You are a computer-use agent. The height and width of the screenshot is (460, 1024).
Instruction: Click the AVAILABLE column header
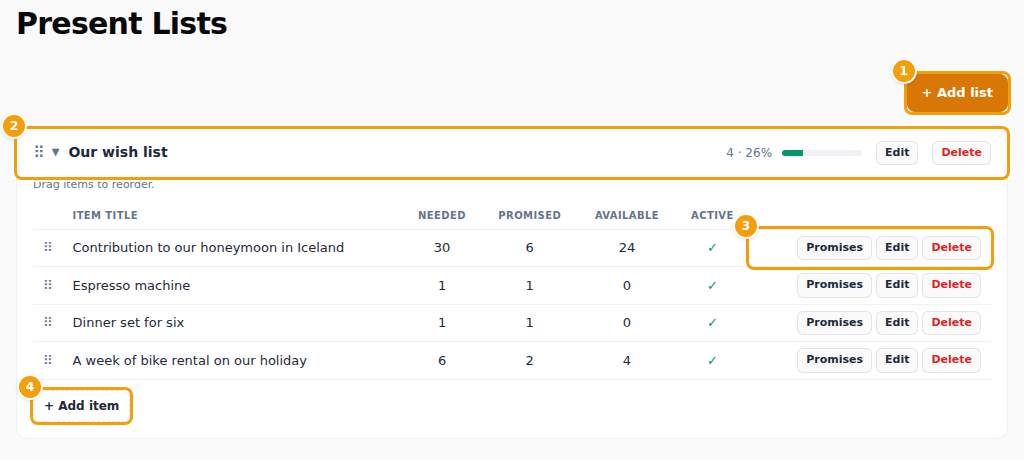tap(627, 216)
